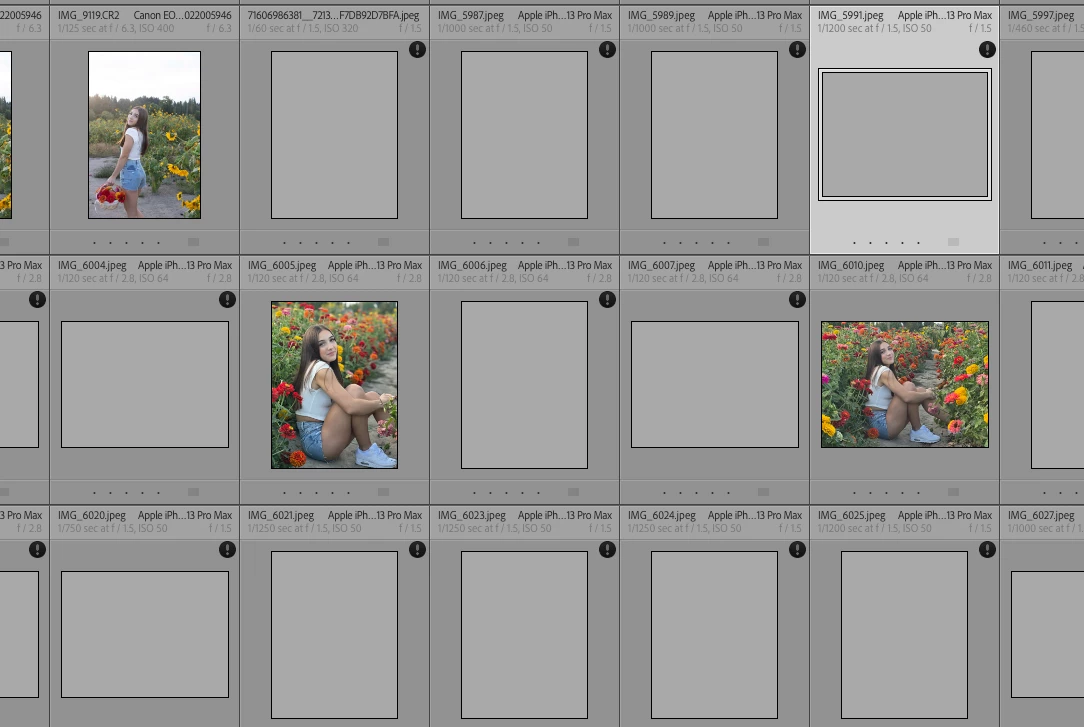This screenshot has height=727, width=1084.
Task: Click the file name IMG_5997.jpeg
Action: tap(1040, 15)
